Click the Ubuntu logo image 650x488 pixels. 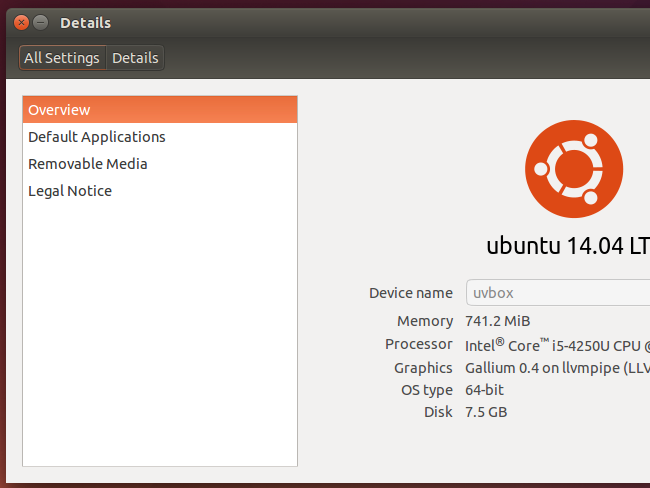click(574, 169)
